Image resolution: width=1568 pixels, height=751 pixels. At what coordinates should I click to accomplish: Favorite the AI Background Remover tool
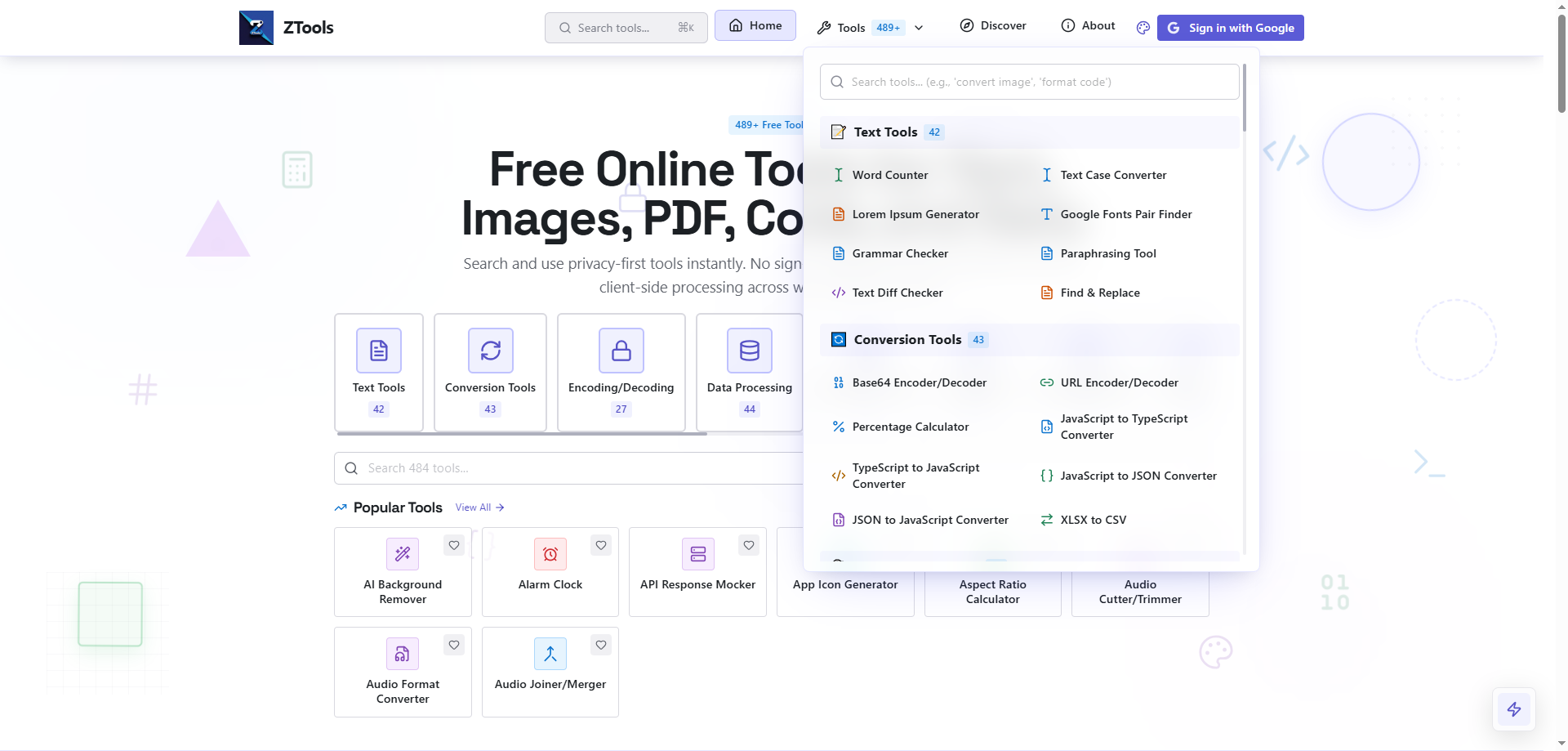(453, 545)
